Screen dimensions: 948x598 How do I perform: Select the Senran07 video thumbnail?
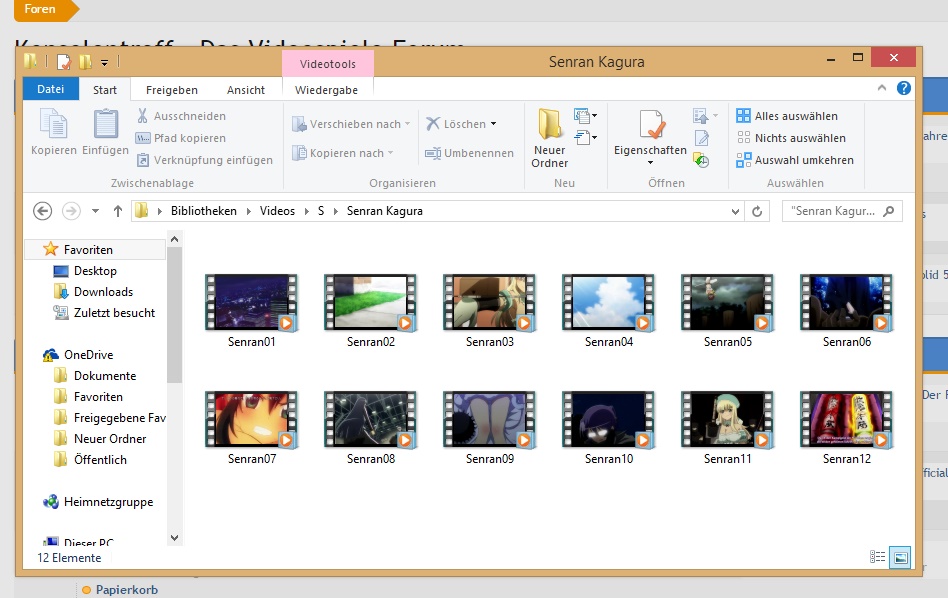click(x=252, y=420)
